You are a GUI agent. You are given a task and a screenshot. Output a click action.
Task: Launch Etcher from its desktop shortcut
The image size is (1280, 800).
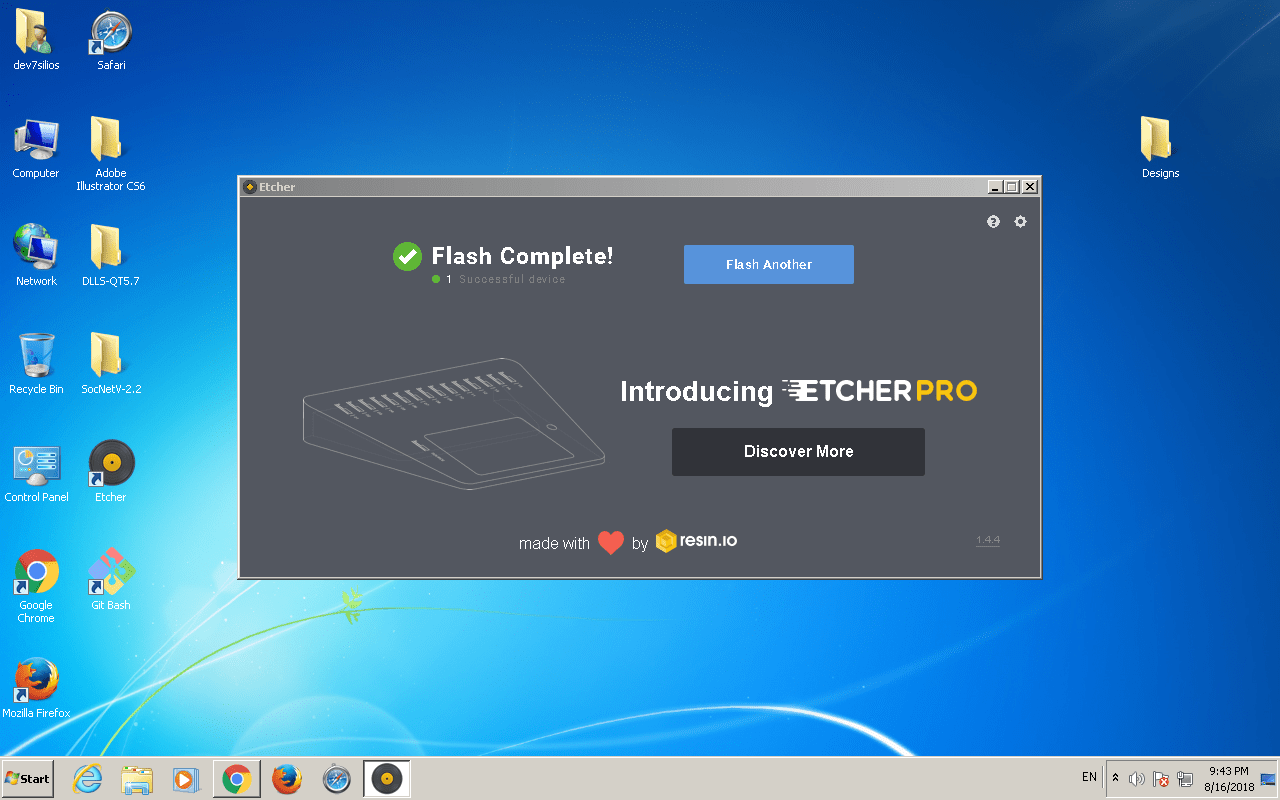point(110,462)
